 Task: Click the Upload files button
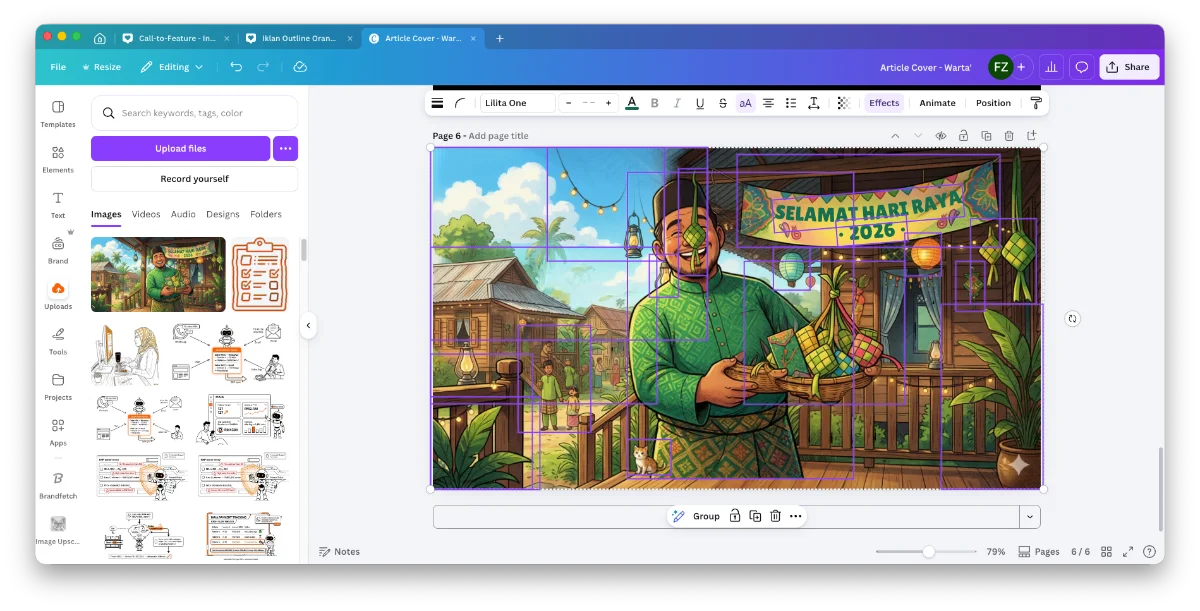coord(181,148)
